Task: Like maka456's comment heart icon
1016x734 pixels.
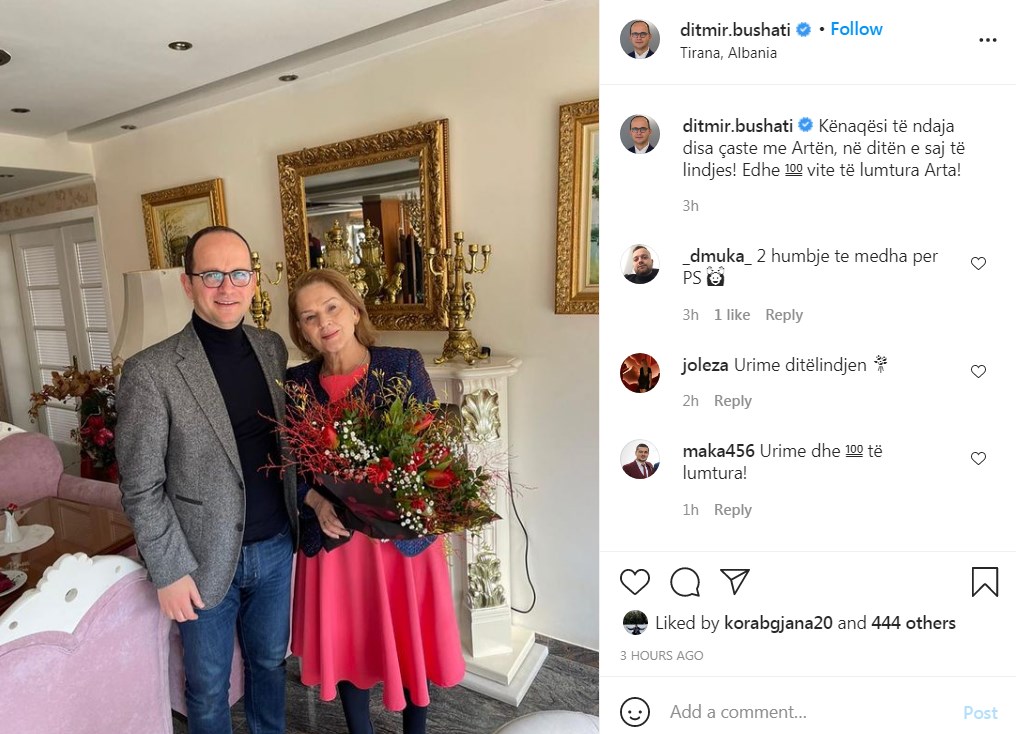Action: [x=978, y=458]
